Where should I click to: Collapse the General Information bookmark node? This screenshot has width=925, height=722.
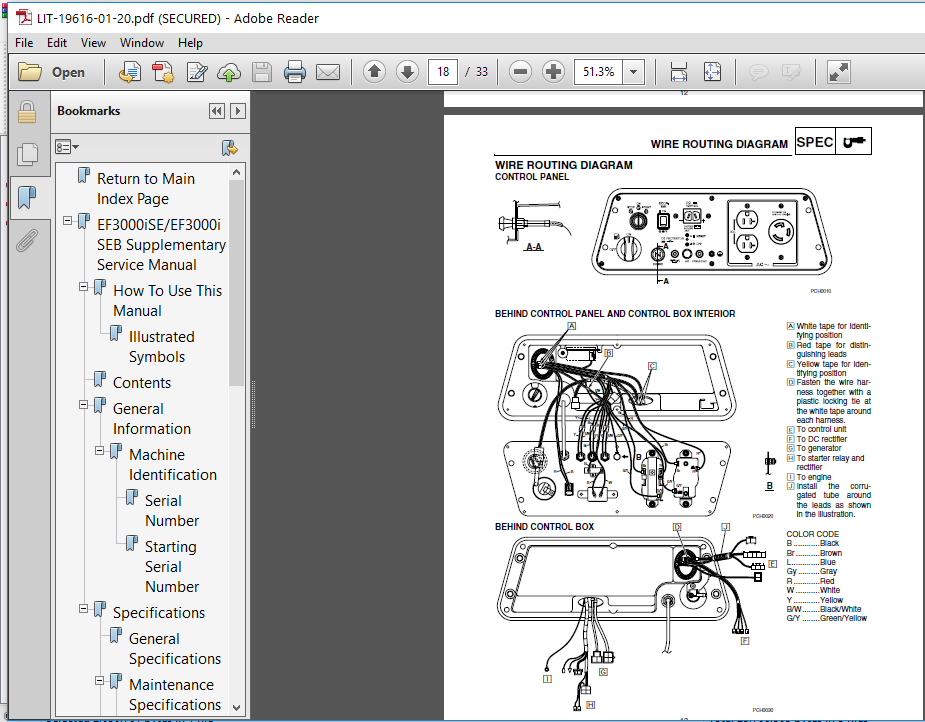point(84,405)
